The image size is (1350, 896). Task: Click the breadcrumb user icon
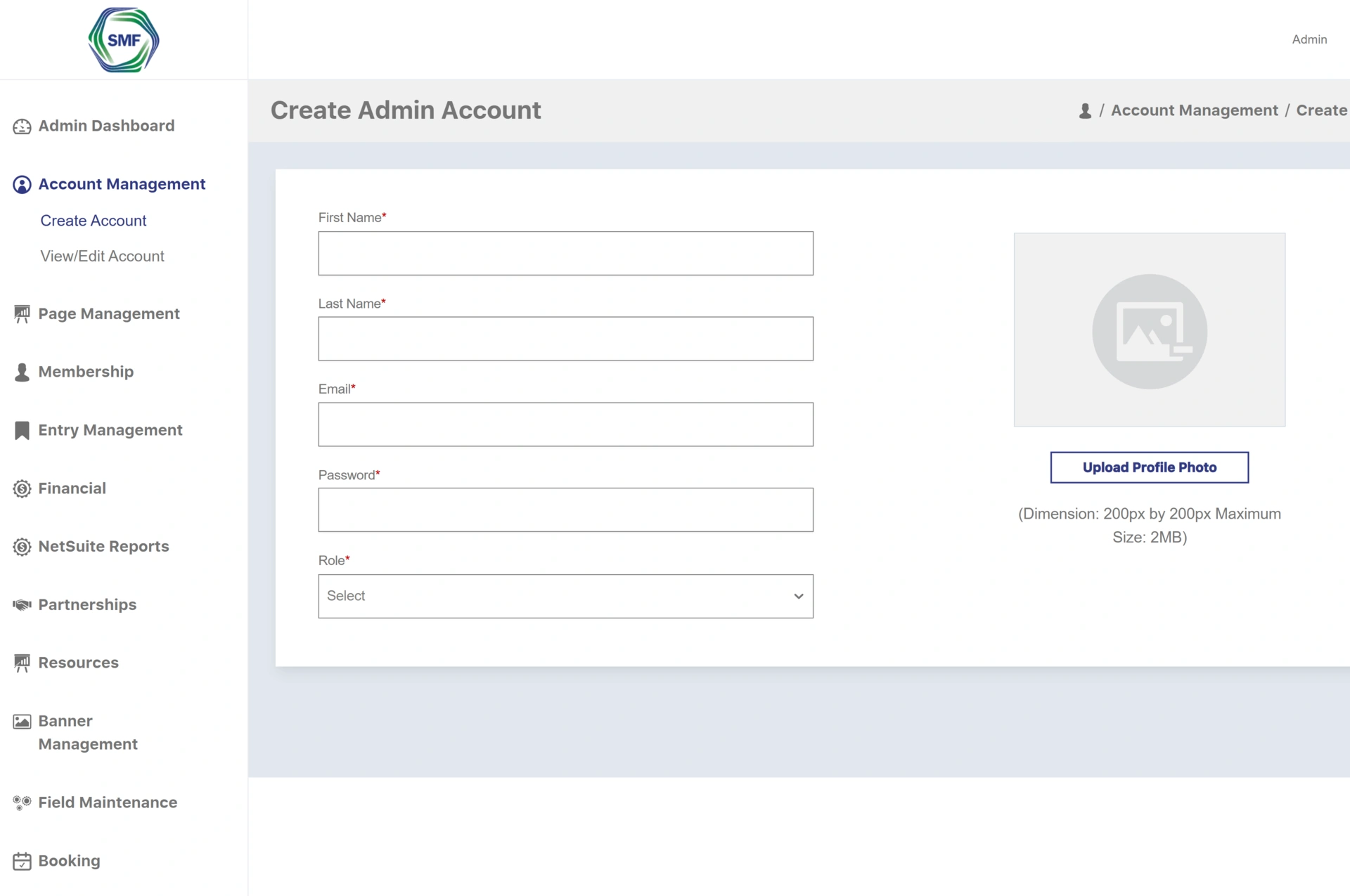tap(1085, 111)
